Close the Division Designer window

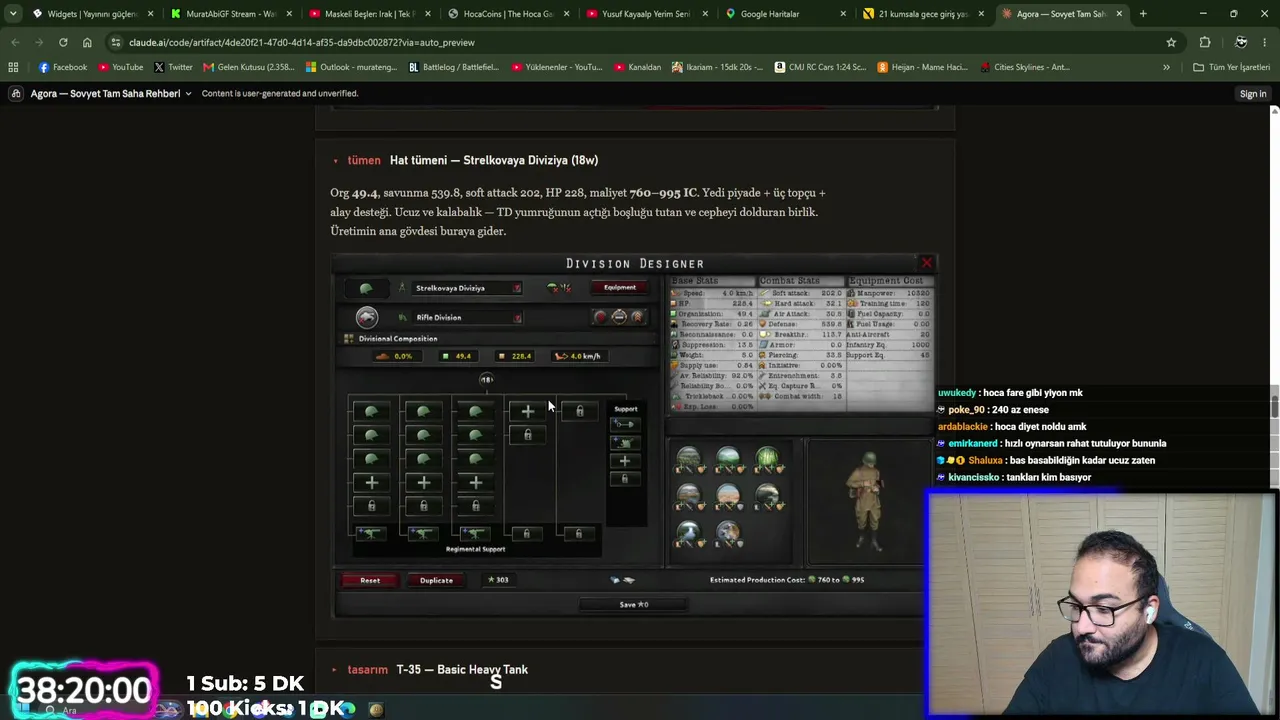coord(926,263)
